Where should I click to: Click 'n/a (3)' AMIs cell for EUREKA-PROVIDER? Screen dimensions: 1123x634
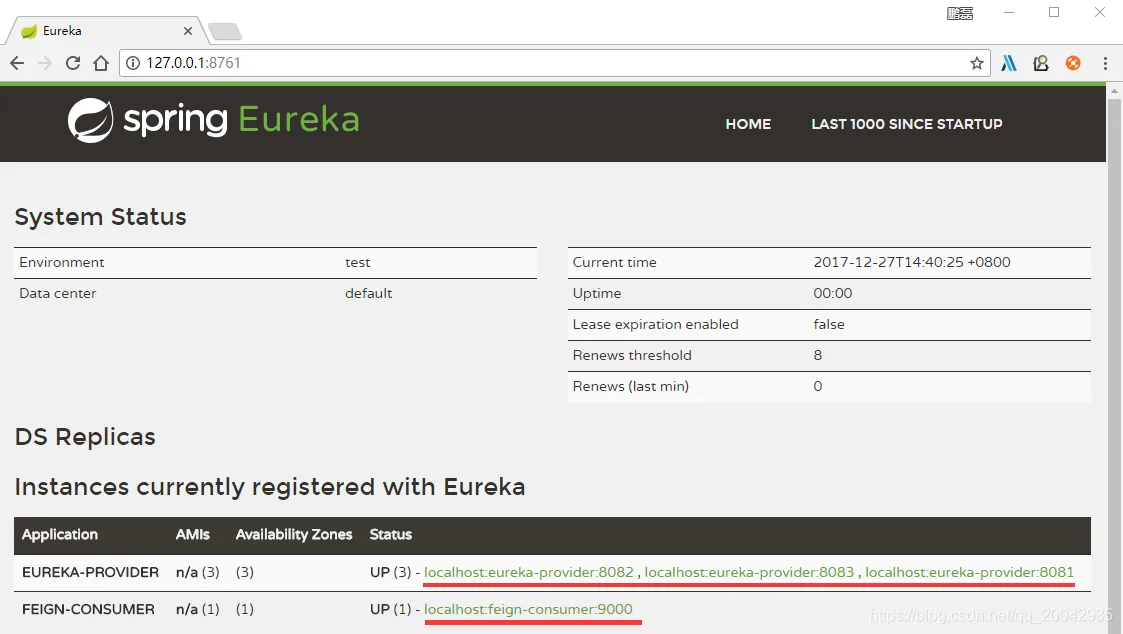(x=198, y=572)
